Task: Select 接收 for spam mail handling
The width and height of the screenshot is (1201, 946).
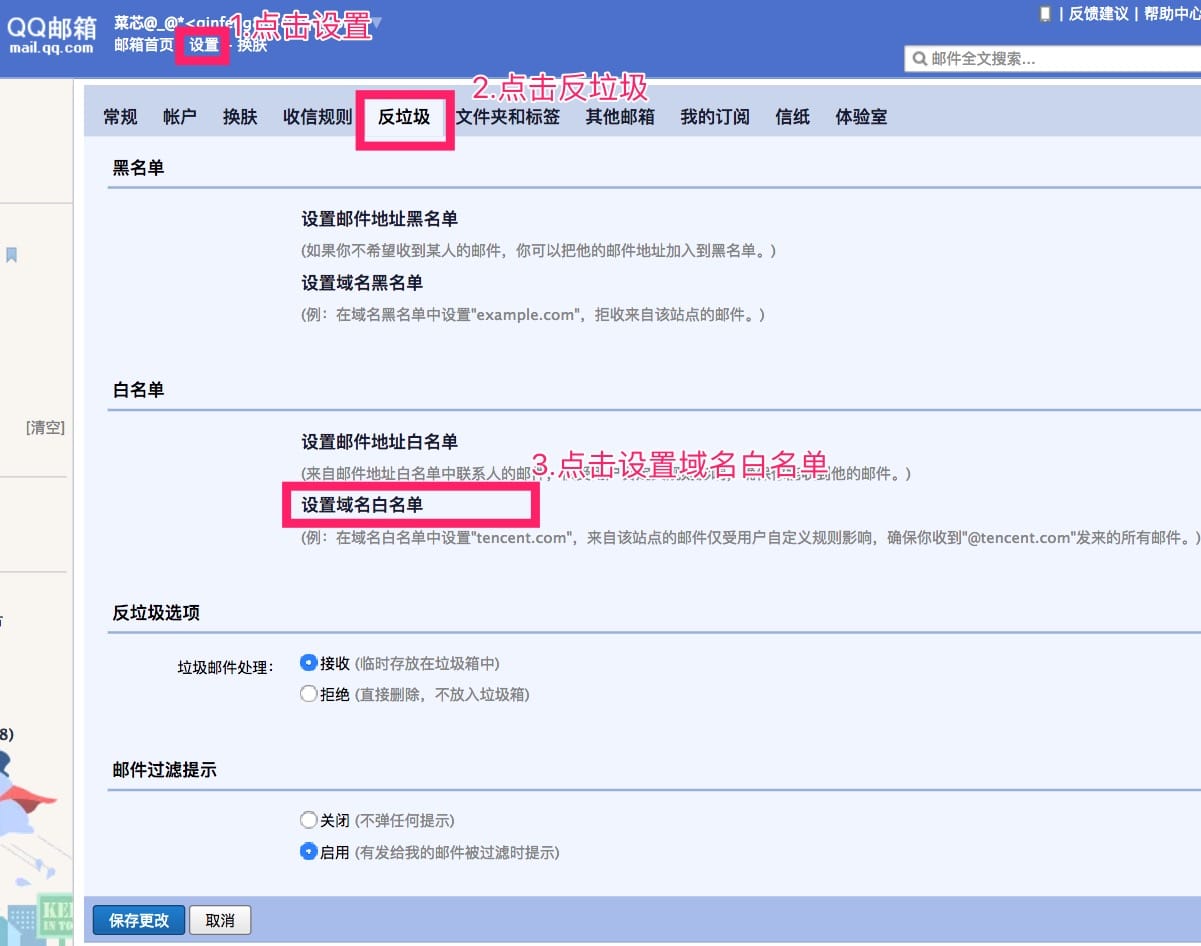Action: (x=309, y=663)
